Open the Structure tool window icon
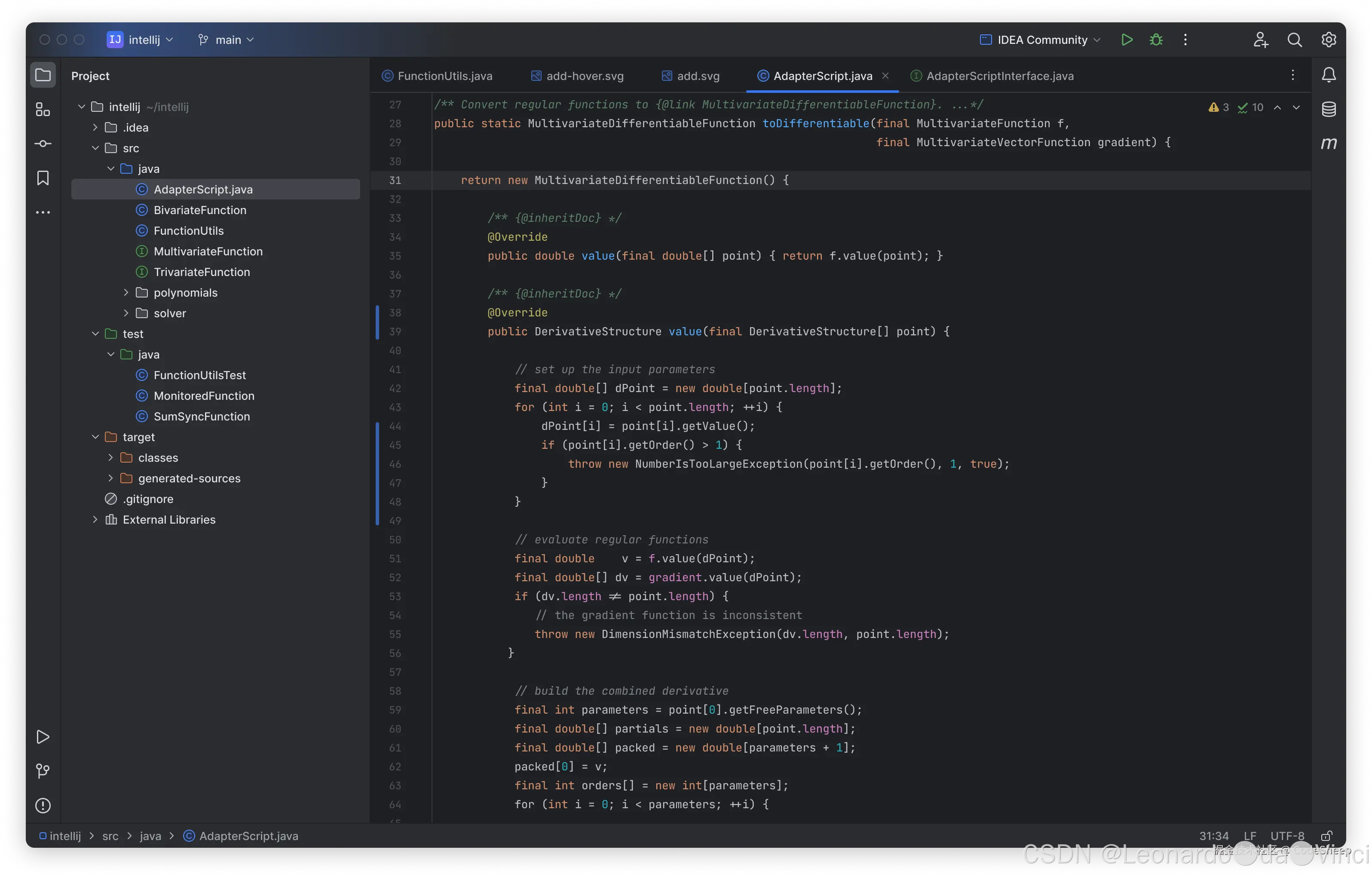The height and width of the screenshot is (877, 1372). tap(43, 110)
